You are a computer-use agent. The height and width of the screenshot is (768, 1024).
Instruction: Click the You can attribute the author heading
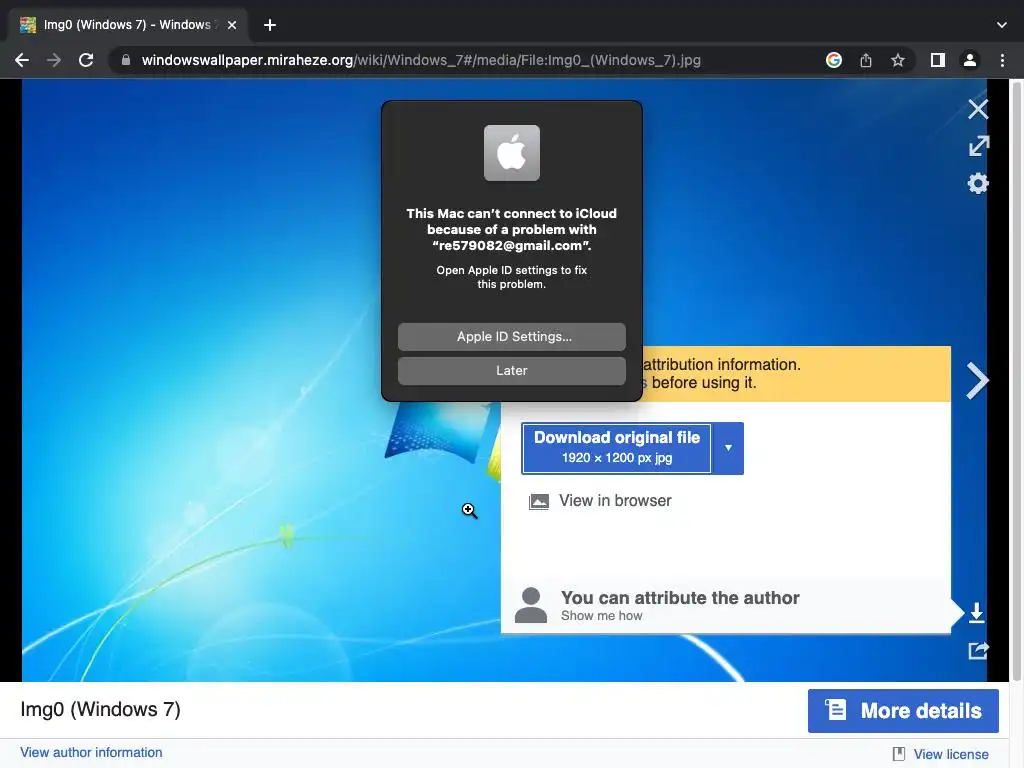680,598
